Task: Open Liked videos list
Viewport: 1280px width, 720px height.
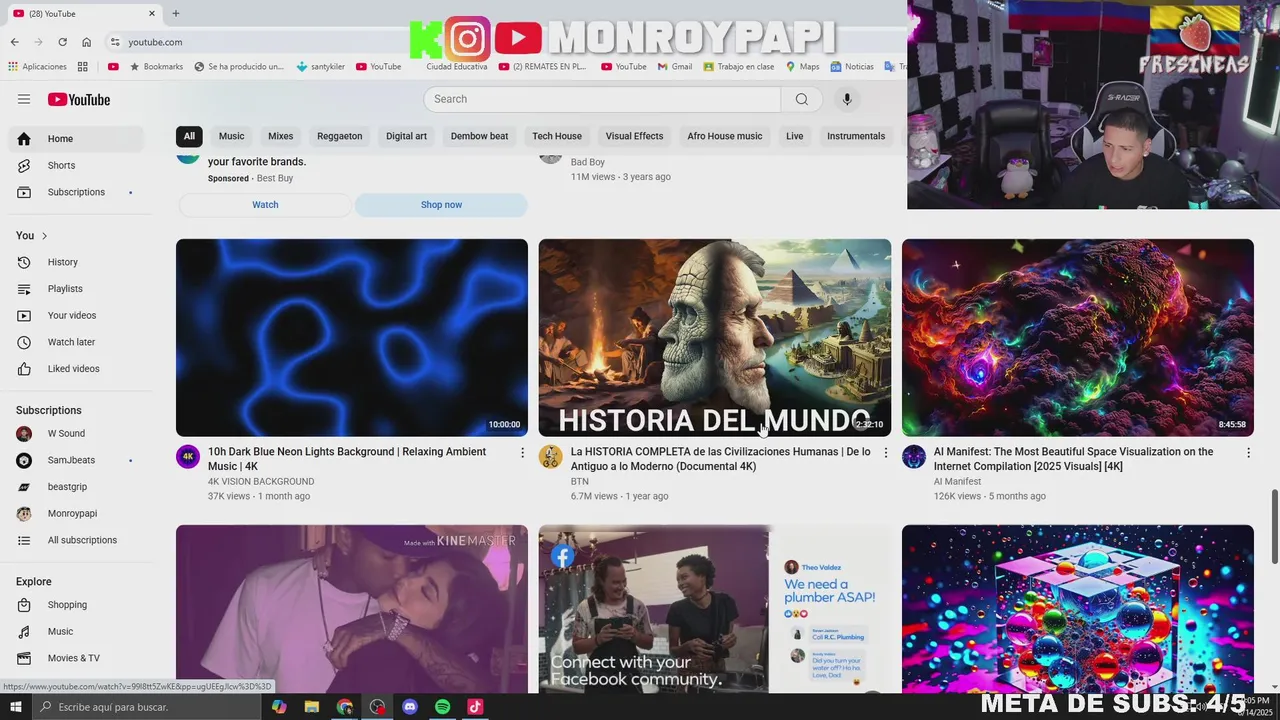Action: tap(76, 369)
